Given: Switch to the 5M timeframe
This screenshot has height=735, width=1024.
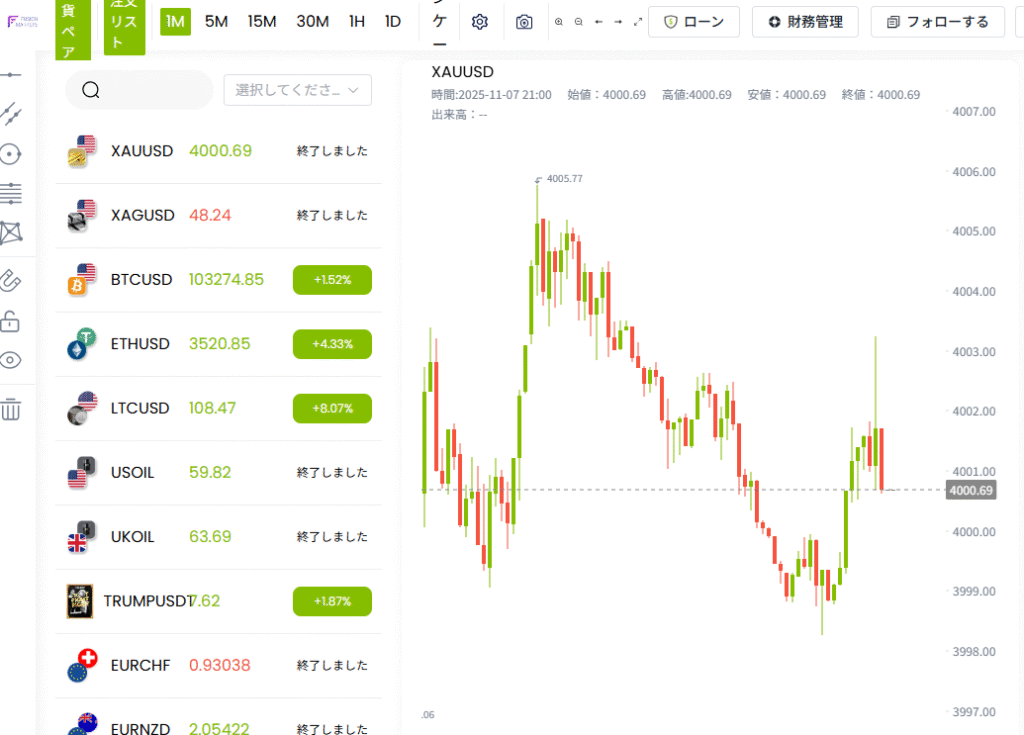Looking at the screenshot, I should (x=216, y=21).
